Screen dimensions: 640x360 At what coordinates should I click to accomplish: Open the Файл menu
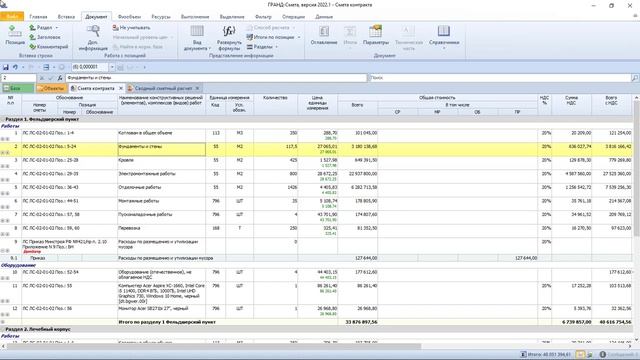pos(12,17)
